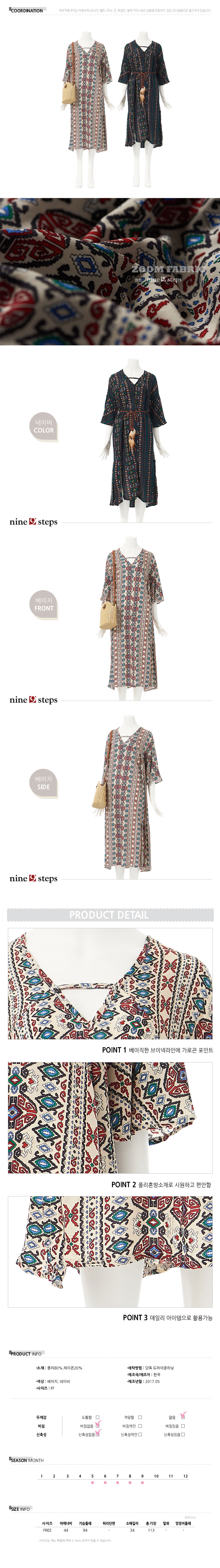The height and width of the screenshot is (1568, 220).
Task: Toggle the 신축성없음 elasticity checkbox
Action: pos(98,1434)
